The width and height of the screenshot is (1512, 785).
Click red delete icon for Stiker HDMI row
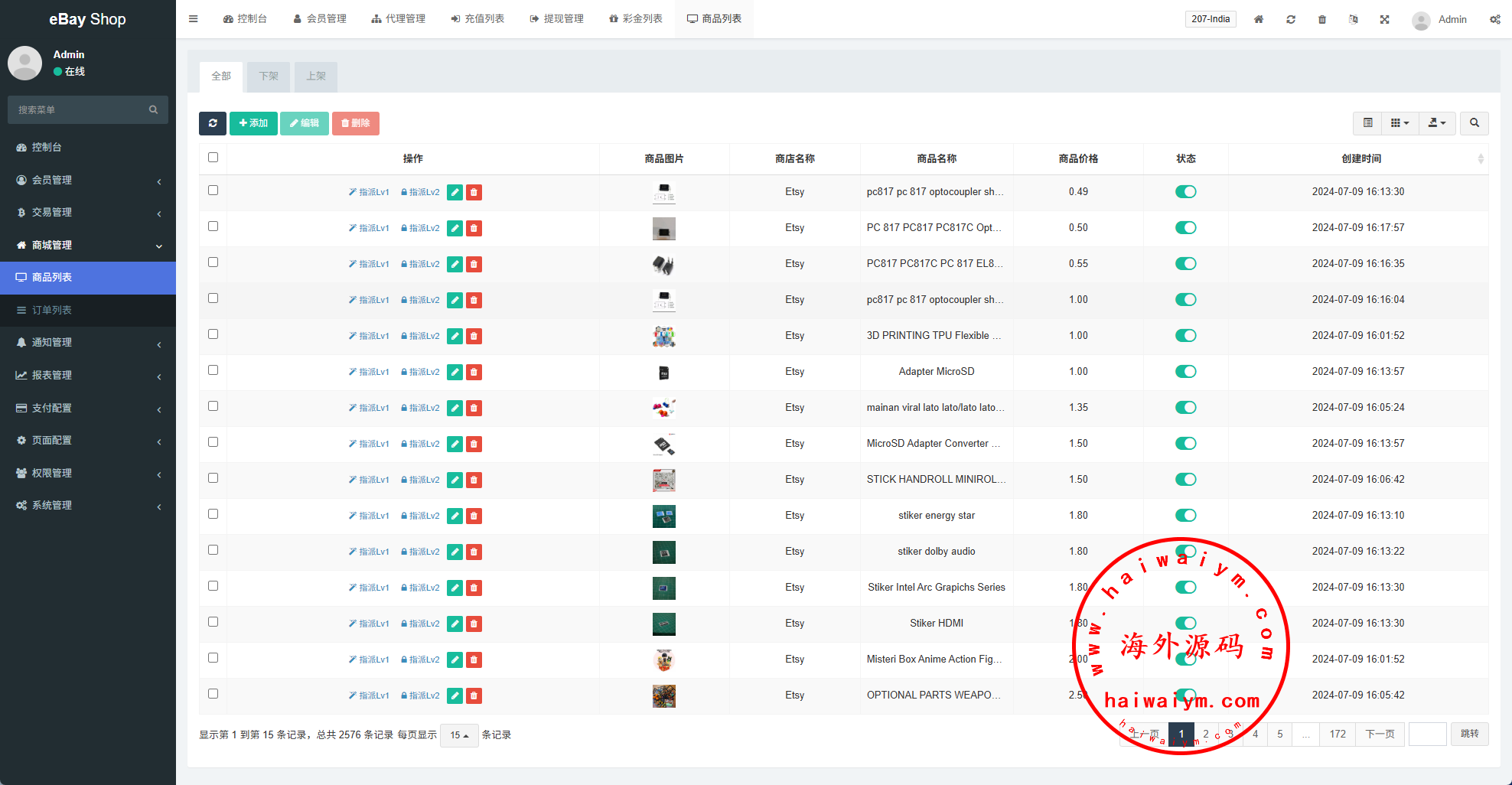click(x=474, y=624)
